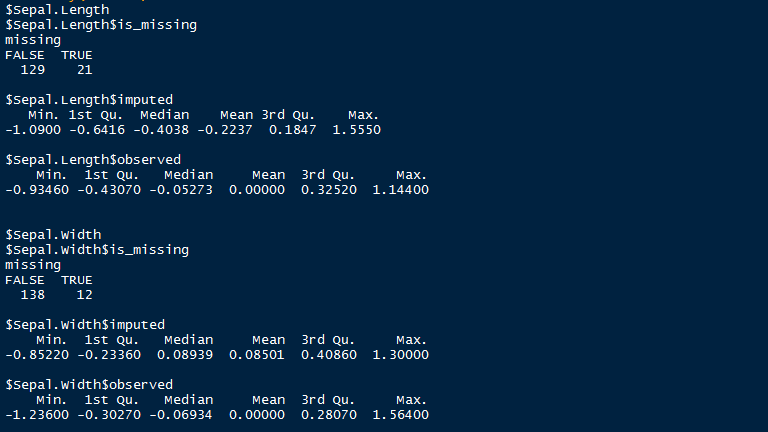Click the $Sepal.Length$is_missing line
This screenshot has width=768, height=432.
[101, 24]
